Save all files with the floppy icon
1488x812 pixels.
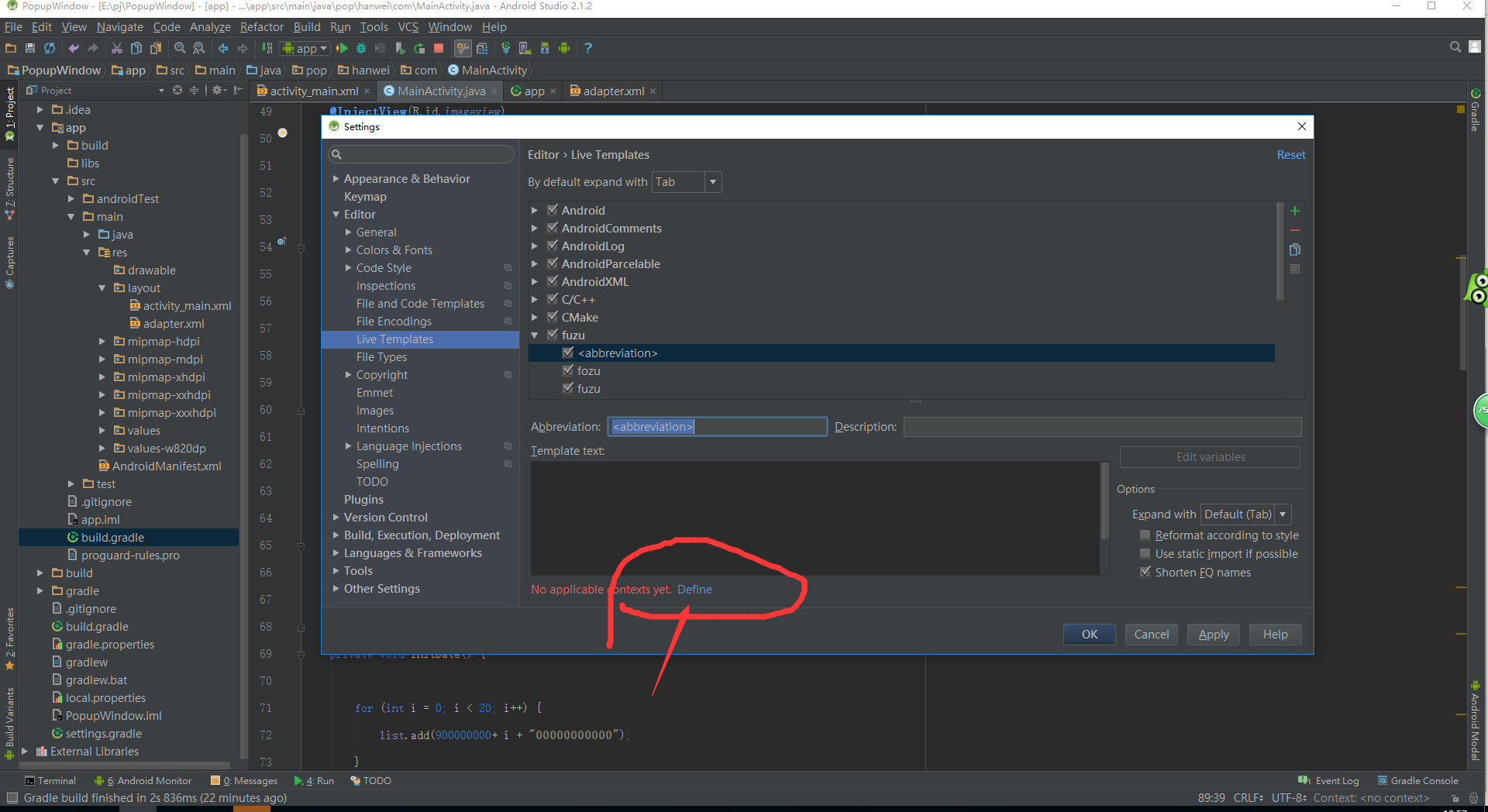click(30, 48)
